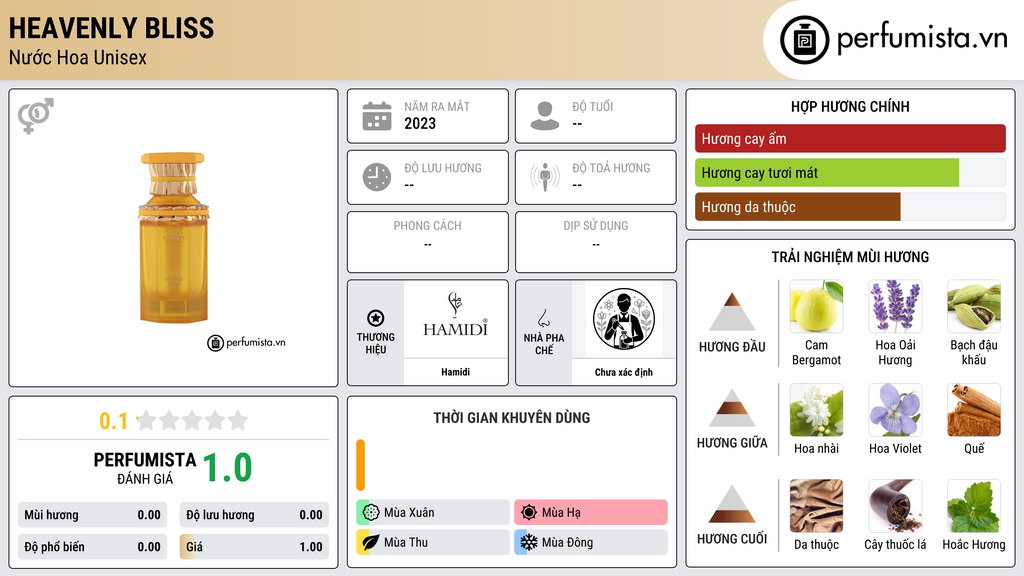The height and width of the screenshot is (576, 1024).
Task: Click the Nước Hoa Unisex subtitle
Action: coord(78,57)
